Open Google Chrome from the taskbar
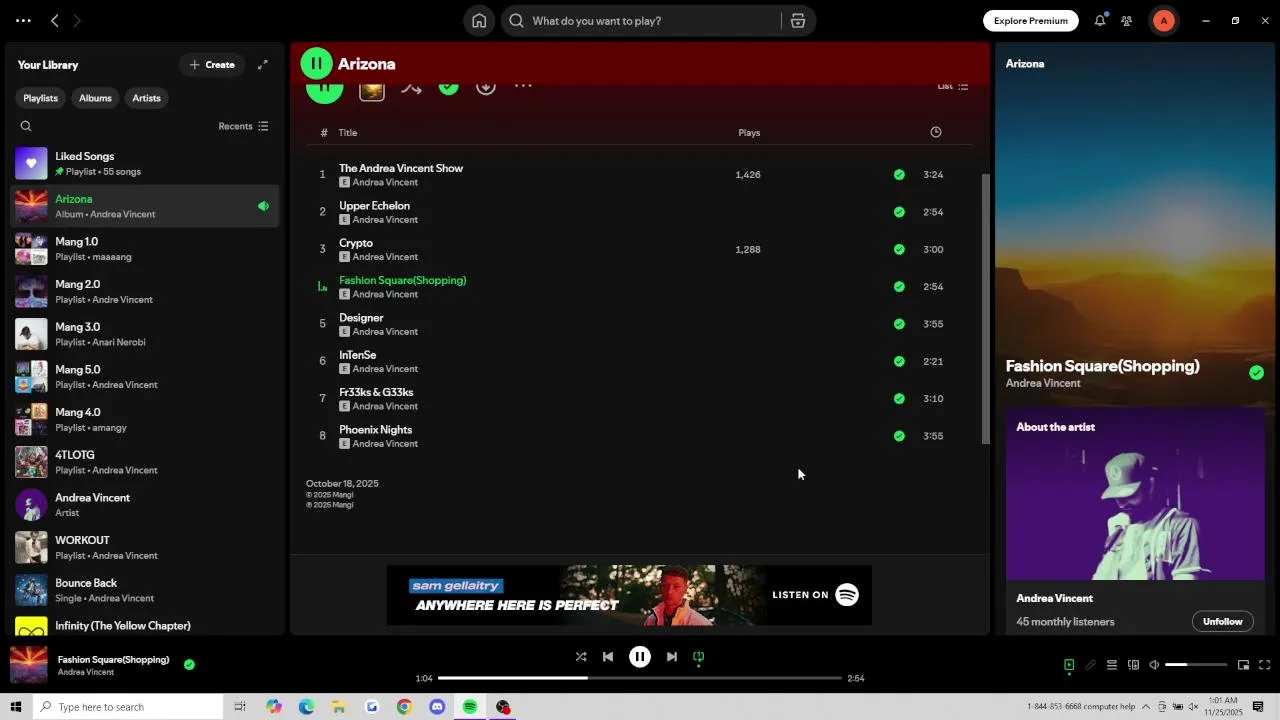Viewport: 1280px width, 720px height. tap(404, 707)
